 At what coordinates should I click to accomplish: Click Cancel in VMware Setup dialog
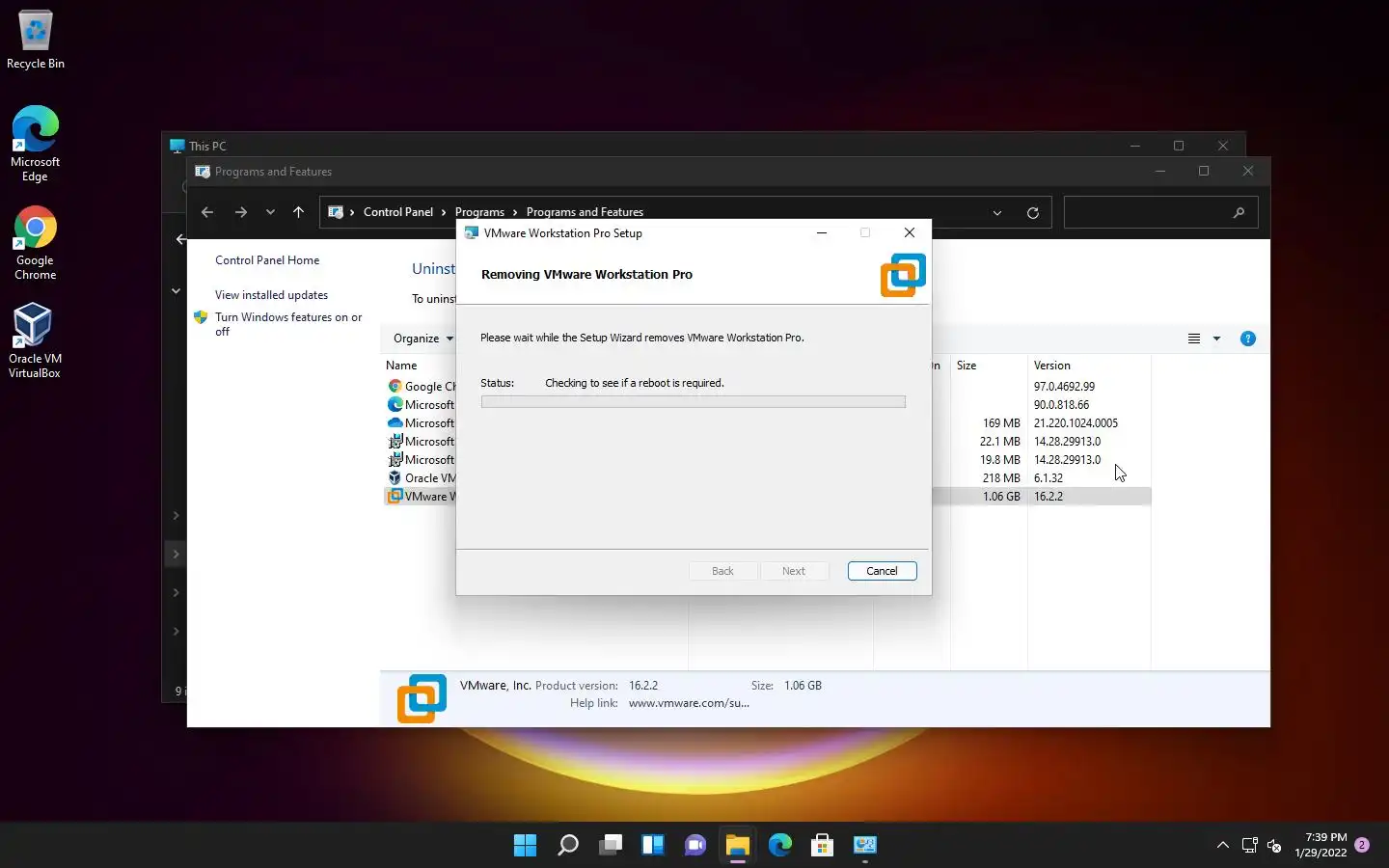point(882,571)
